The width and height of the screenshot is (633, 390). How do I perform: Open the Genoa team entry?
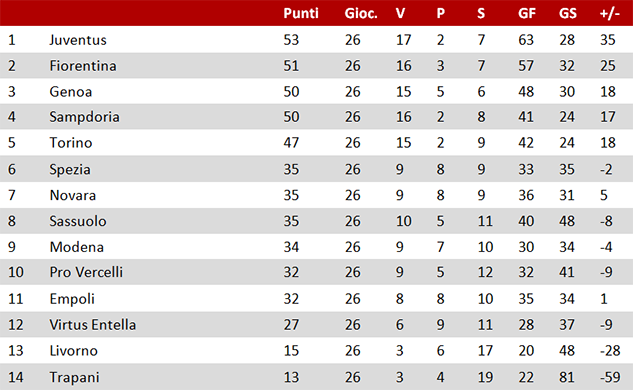click(71, 92)
